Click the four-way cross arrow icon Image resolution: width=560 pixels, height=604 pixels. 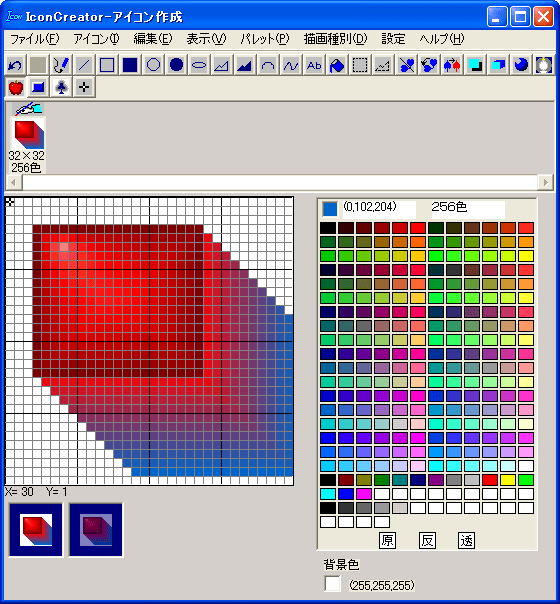pyautogui.click(x=84, y=87)
